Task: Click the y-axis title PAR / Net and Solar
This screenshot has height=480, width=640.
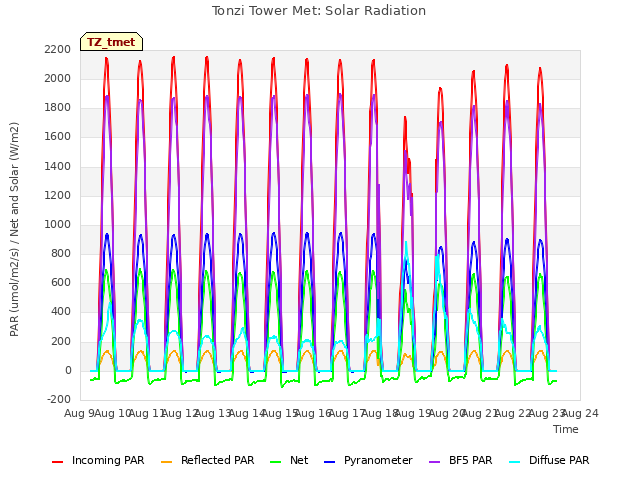Action: click(x=14, y=229)
